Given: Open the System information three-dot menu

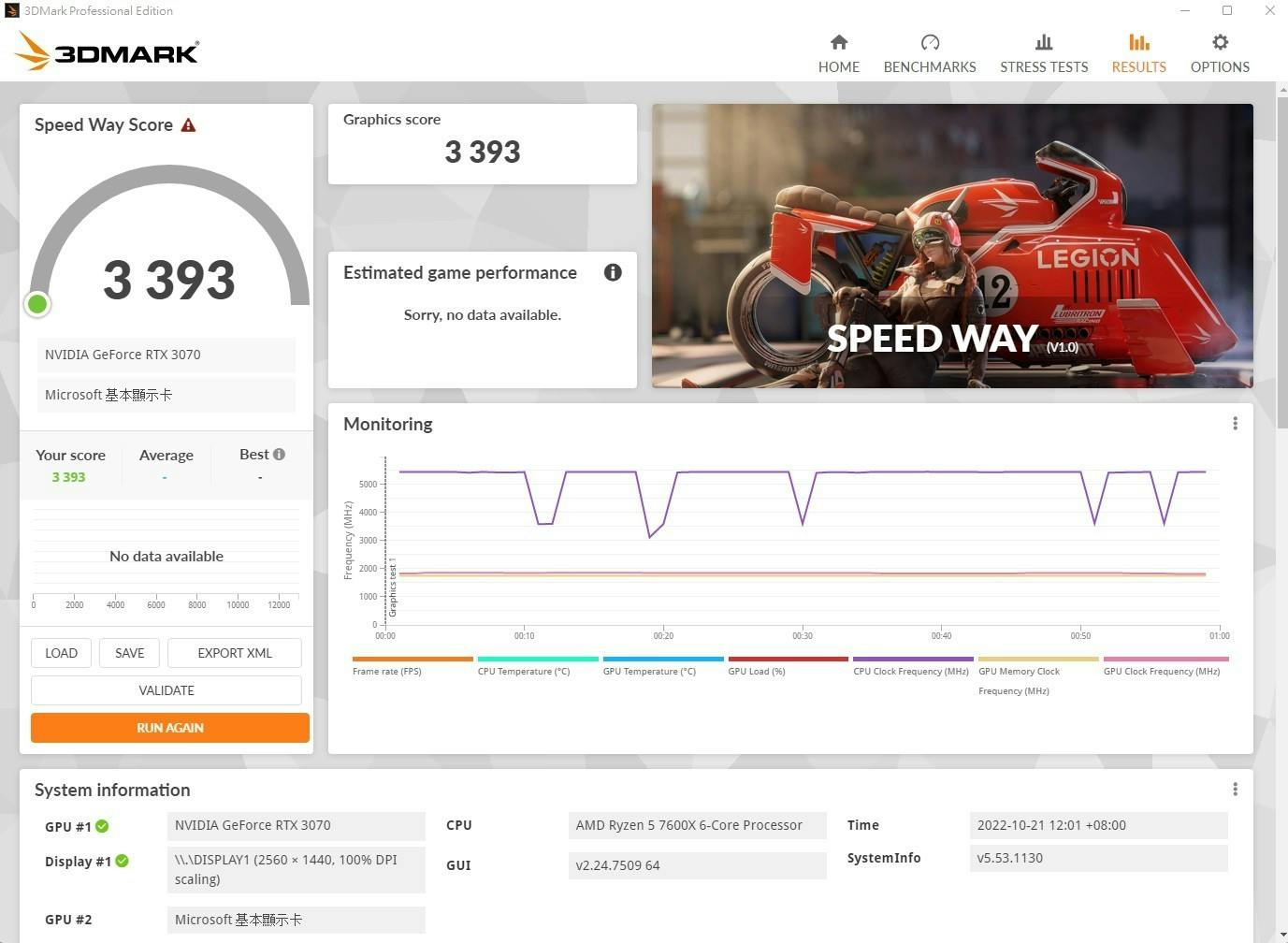Looking at the screenshot, I should 1235,790.
